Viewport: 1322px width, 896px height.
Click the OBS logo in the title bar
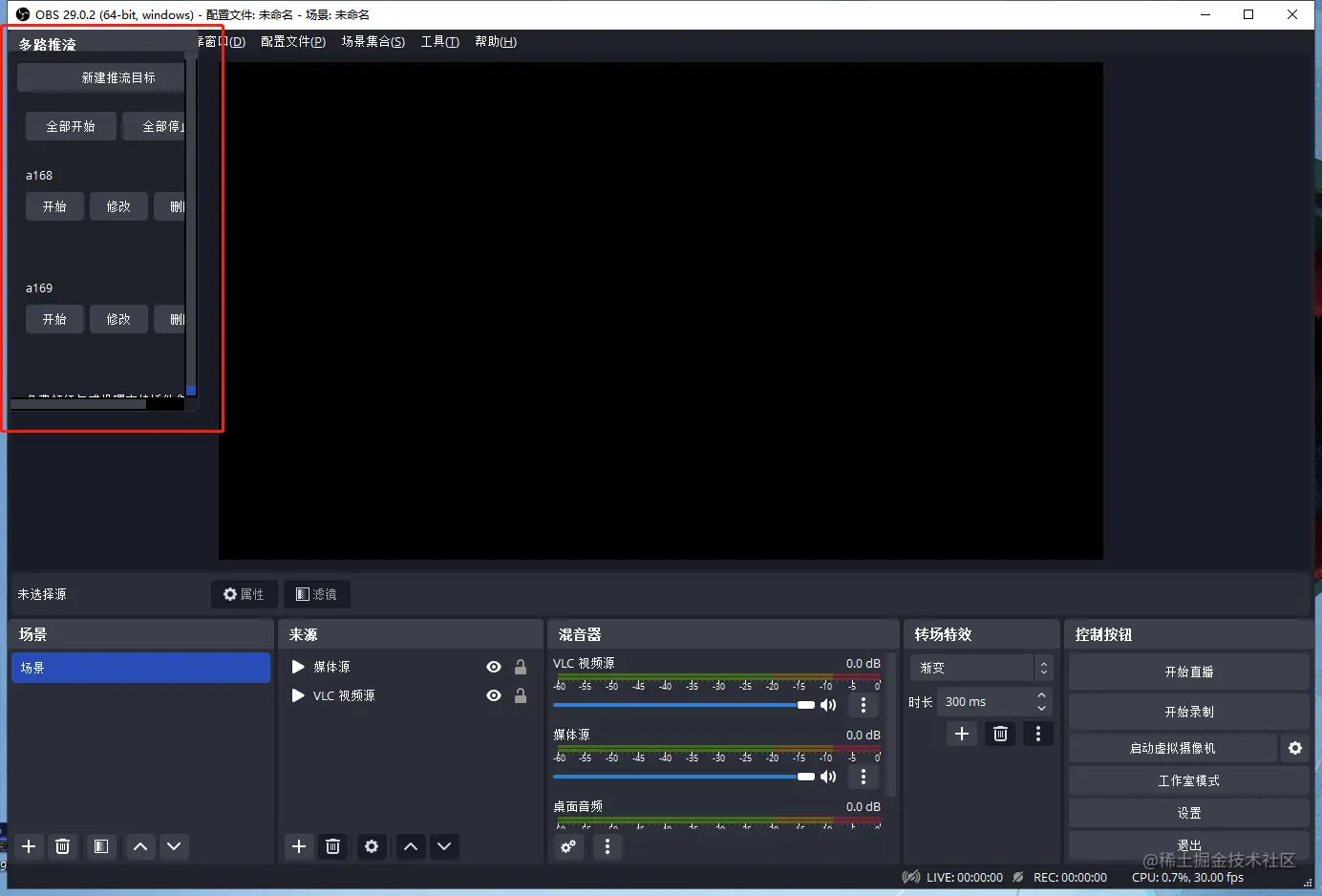pos(23,14)
